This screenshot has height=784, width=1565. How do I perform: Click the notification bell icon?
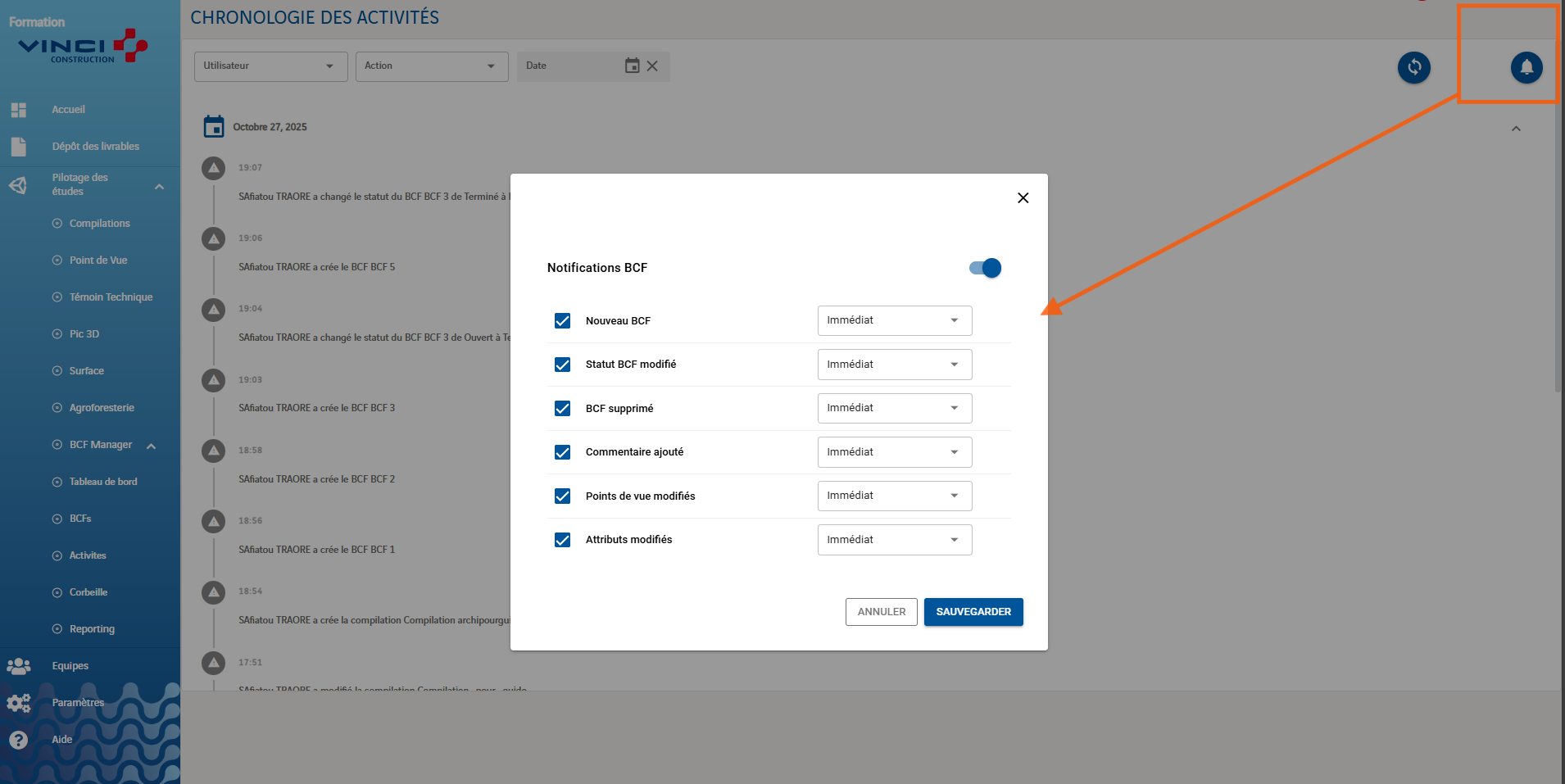point(1526,67)
